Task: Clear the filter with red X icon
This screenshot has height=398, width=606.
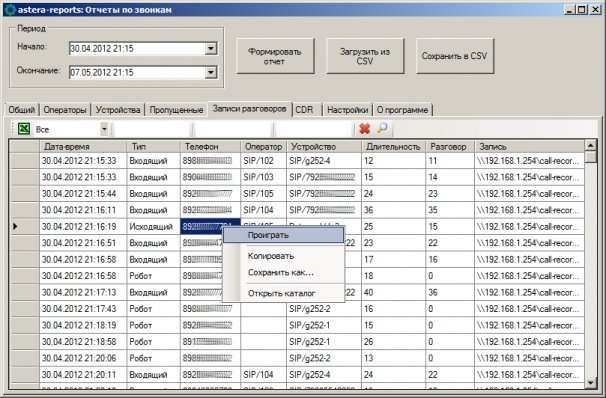Action: (x=364, y=129)
